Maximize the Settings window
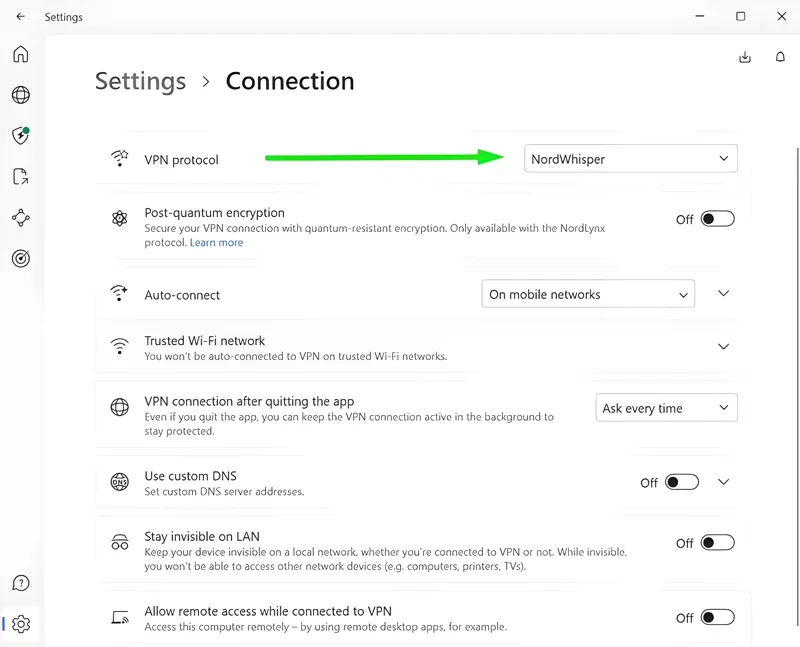The width and height of the screenshot is (800, 647). [x=740, y=16]
